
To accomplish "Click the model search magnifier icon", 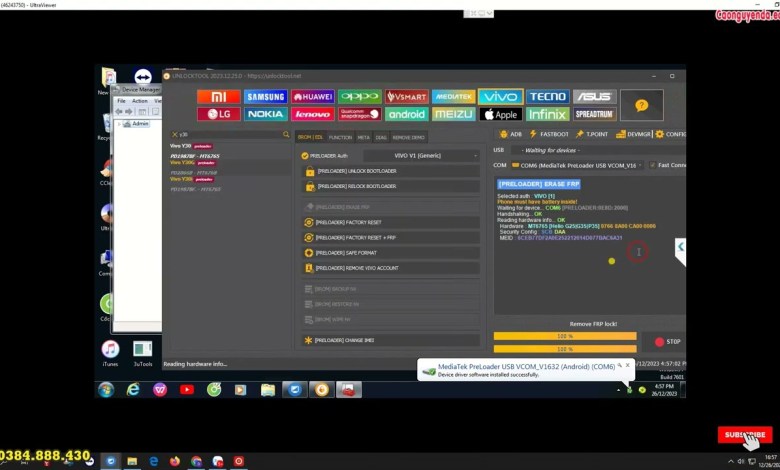I will pyautogui.click(x=286, y=134).
